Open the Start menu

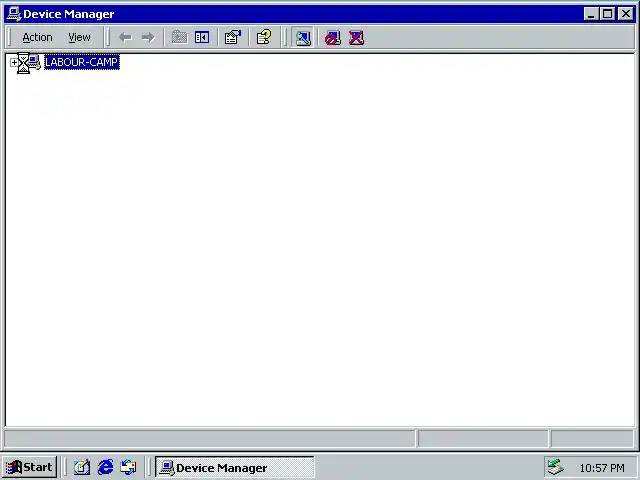(29, 467)
